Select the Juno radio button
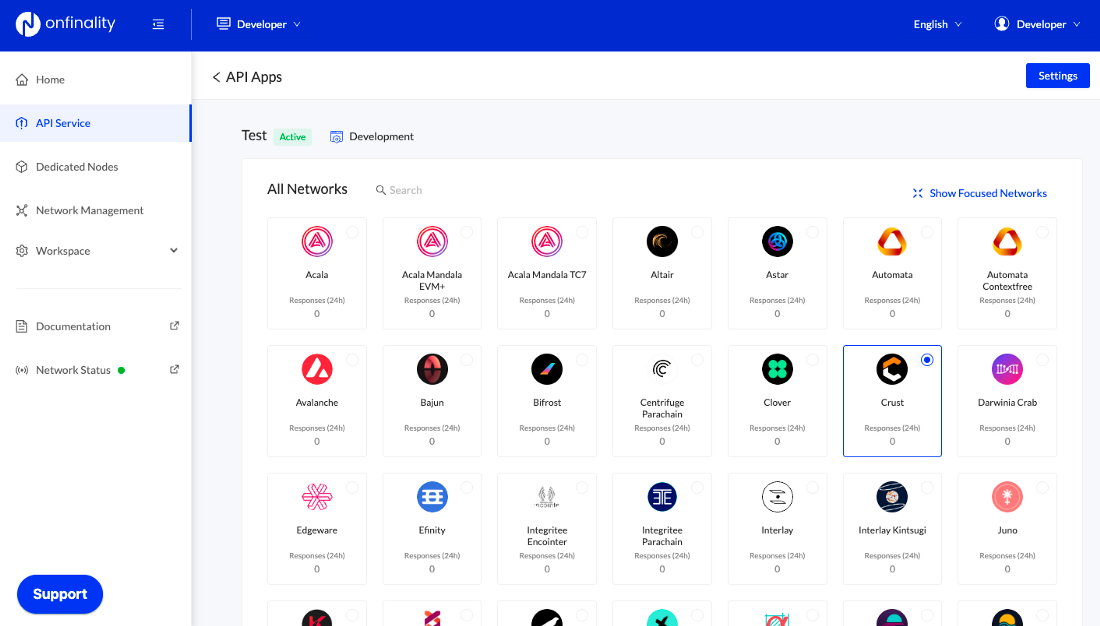Viewport: 1100px width, 626px height. click(x=1042, y=487)
